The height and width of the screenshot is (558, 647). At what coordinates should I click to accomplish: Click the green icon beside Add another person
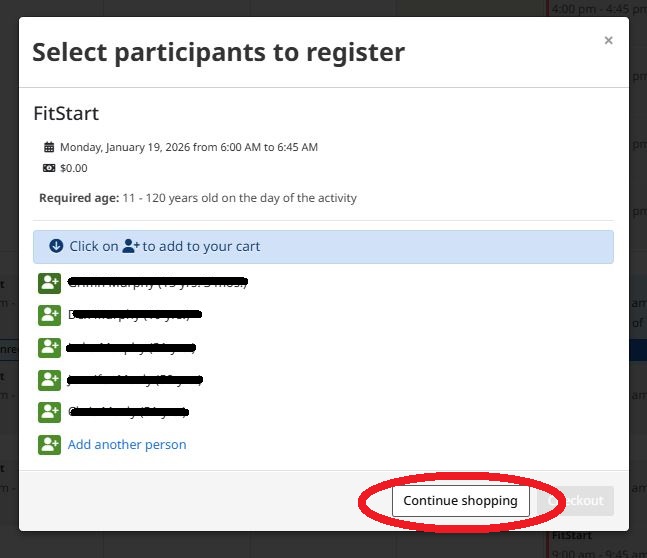(50, 445)
